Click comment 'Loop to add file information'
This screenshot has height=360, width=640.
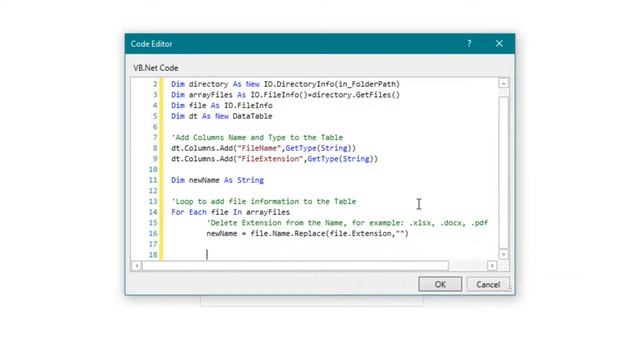pos(264,201)
